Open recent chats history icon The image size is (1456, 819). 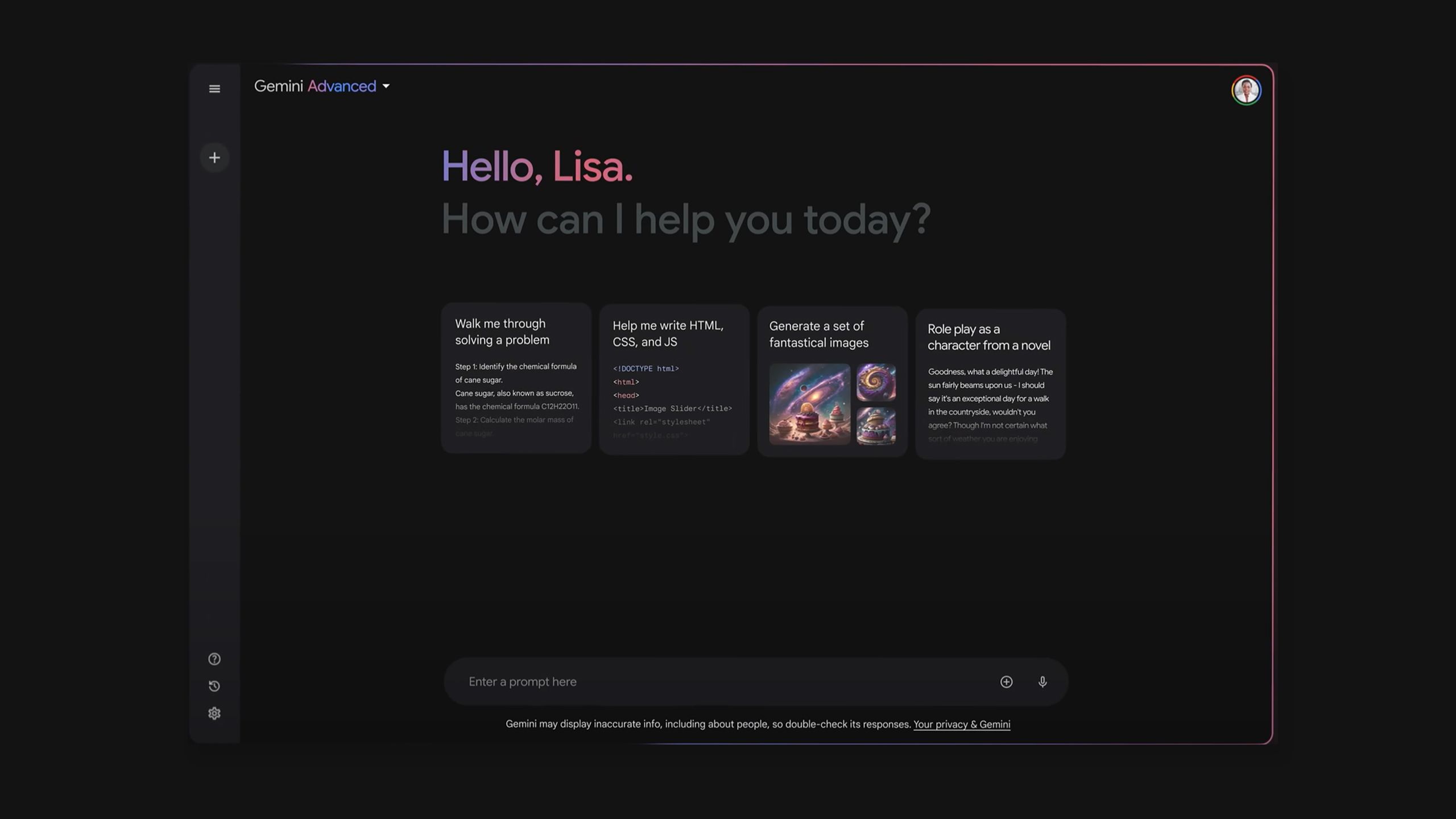(x=214, y=686)
